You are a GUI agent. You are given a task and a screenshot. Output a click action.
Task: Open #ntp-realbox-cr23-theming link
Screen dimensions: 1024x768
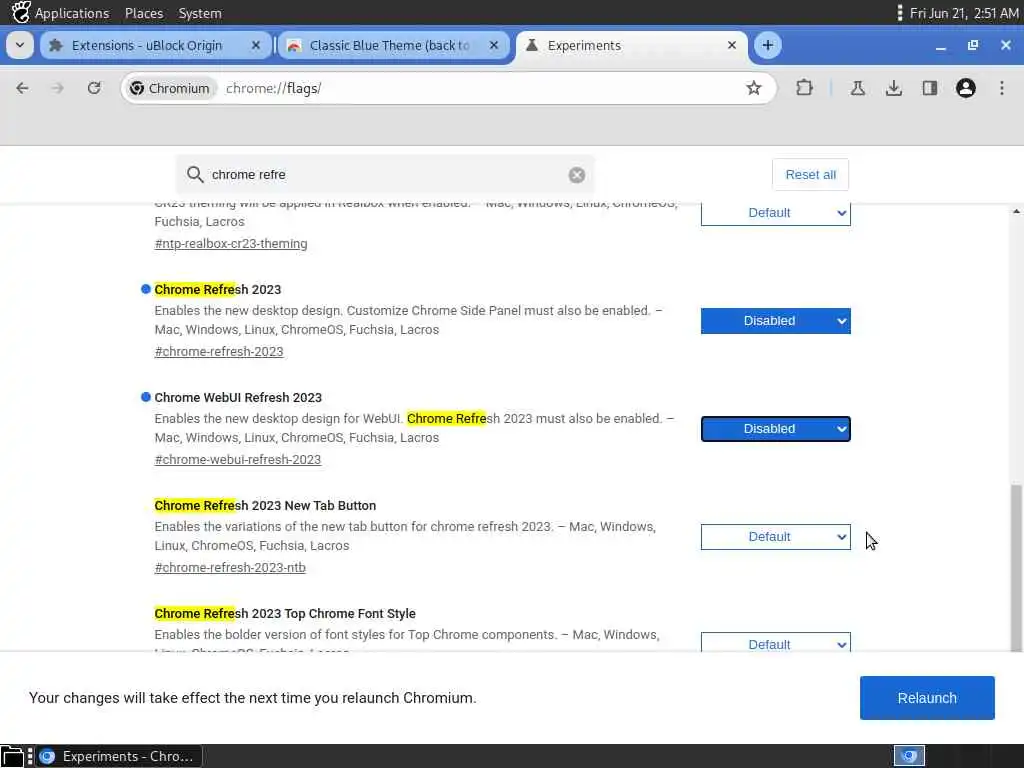(231, 244)
